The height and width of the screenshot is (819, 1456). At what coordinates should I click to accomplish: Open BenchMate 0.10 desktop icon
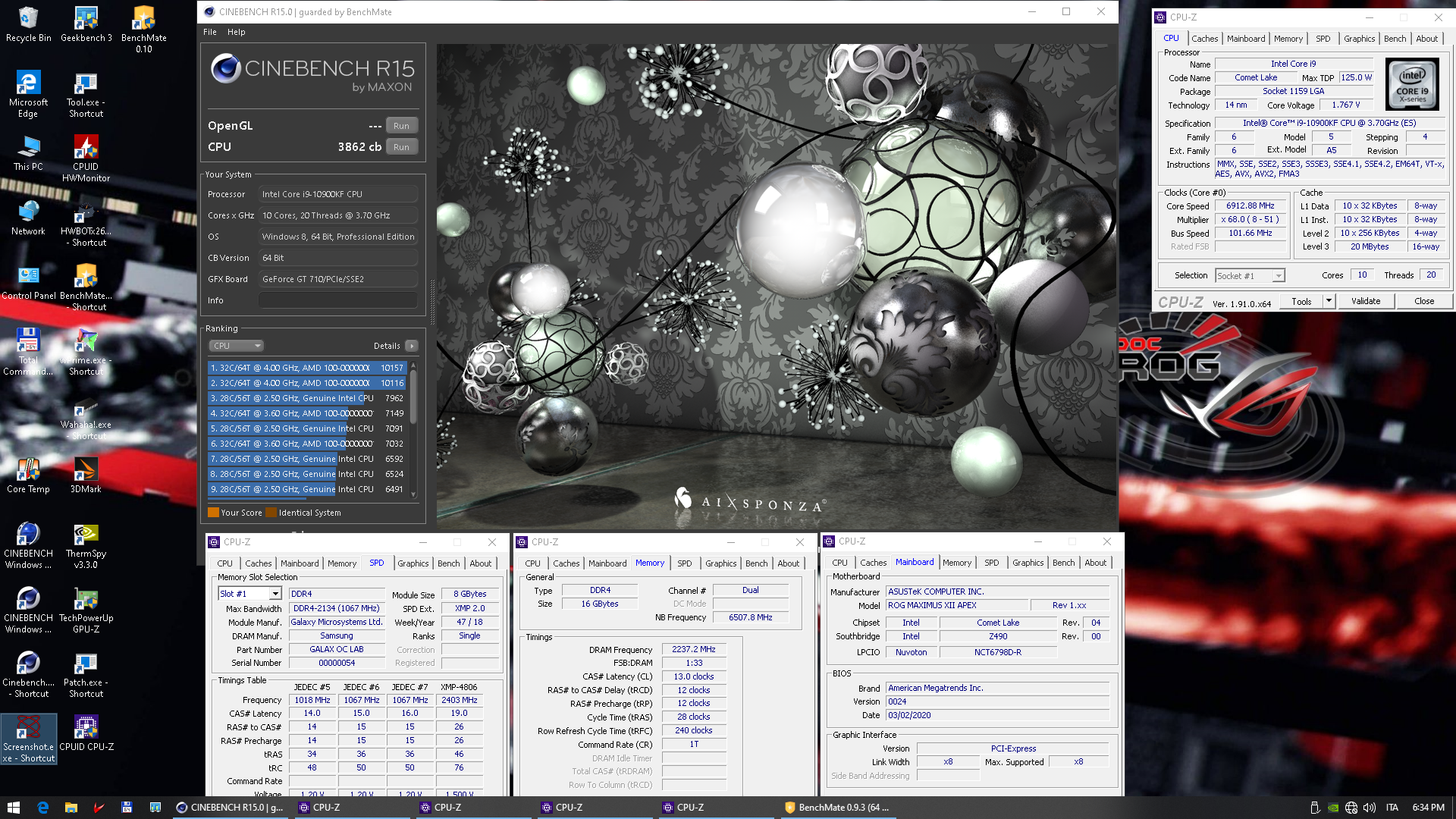pos(143,30)
